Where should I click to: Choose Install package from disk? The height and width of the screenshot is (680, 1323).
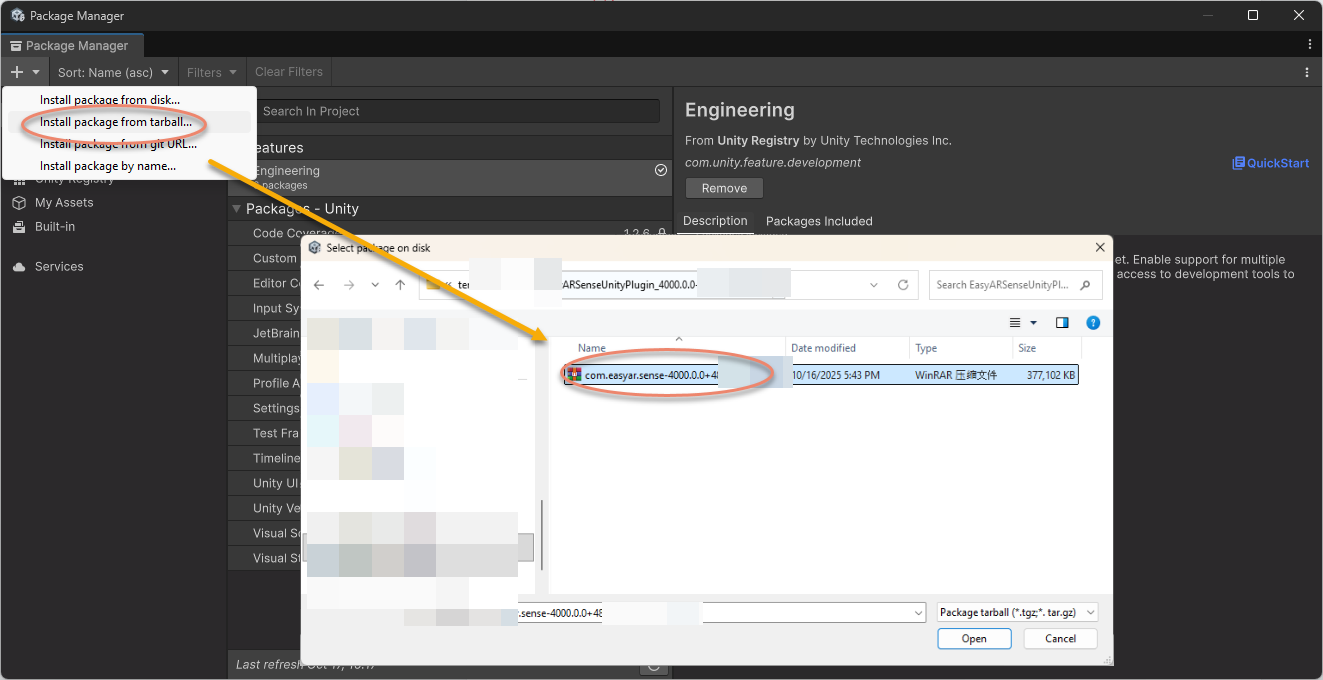coord(110,100)
